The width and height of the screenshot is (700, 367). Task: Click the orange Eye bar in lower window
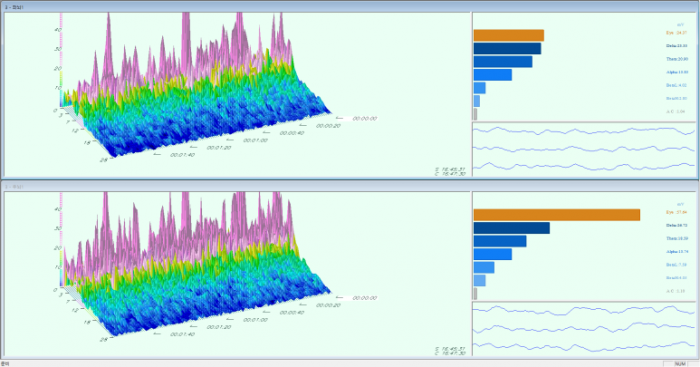pos(557,215)
